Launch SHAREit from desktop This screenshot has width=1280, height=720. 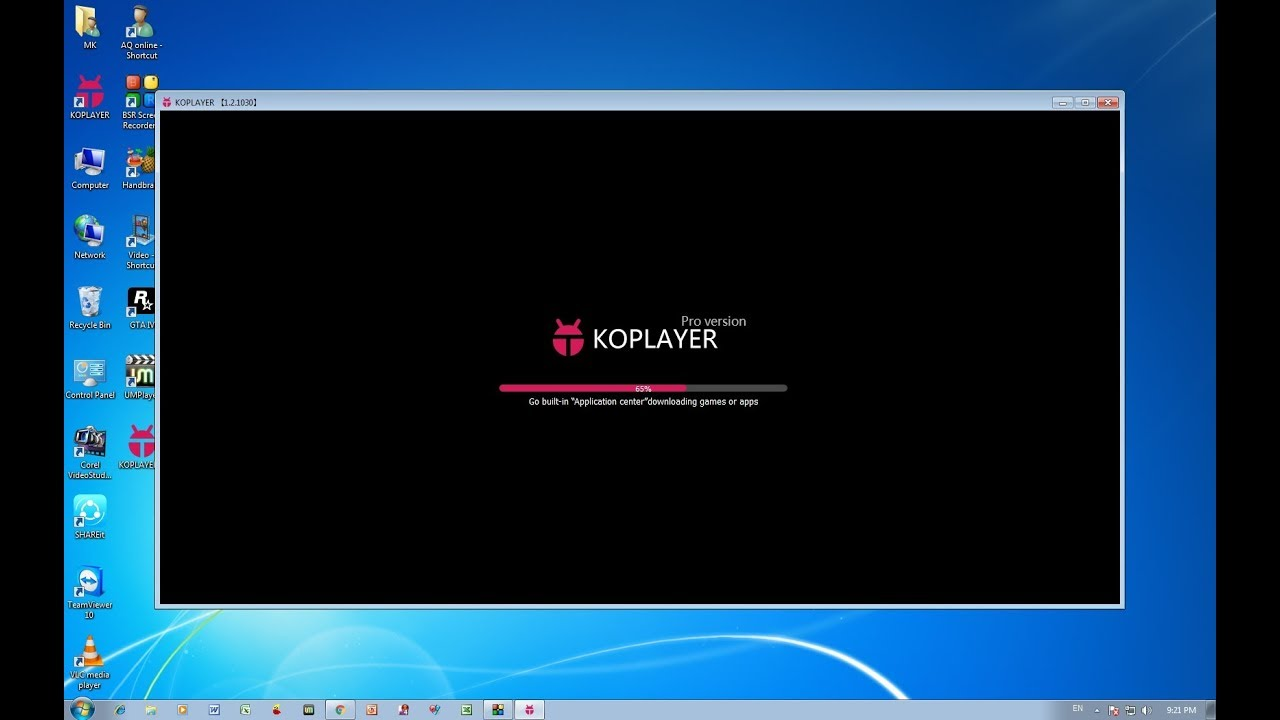click(x=89, y=517)
